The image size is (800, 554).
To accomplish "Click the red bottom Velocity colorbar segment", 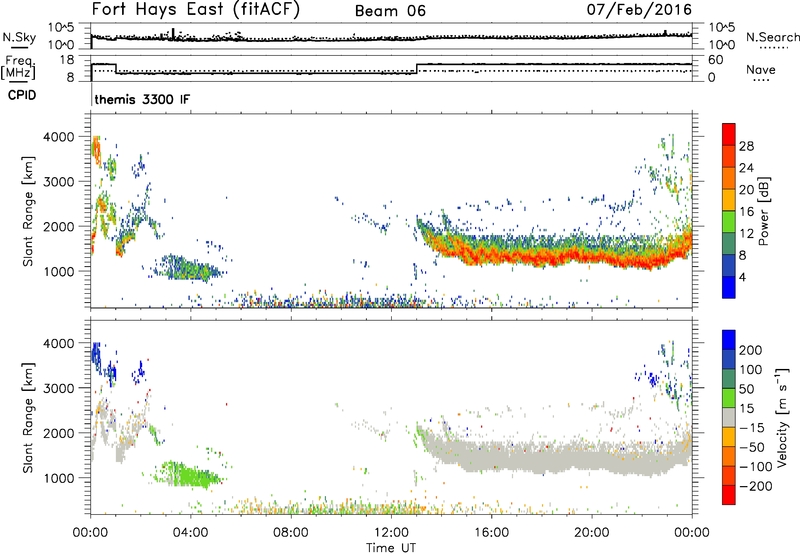I will pos(729,495).
